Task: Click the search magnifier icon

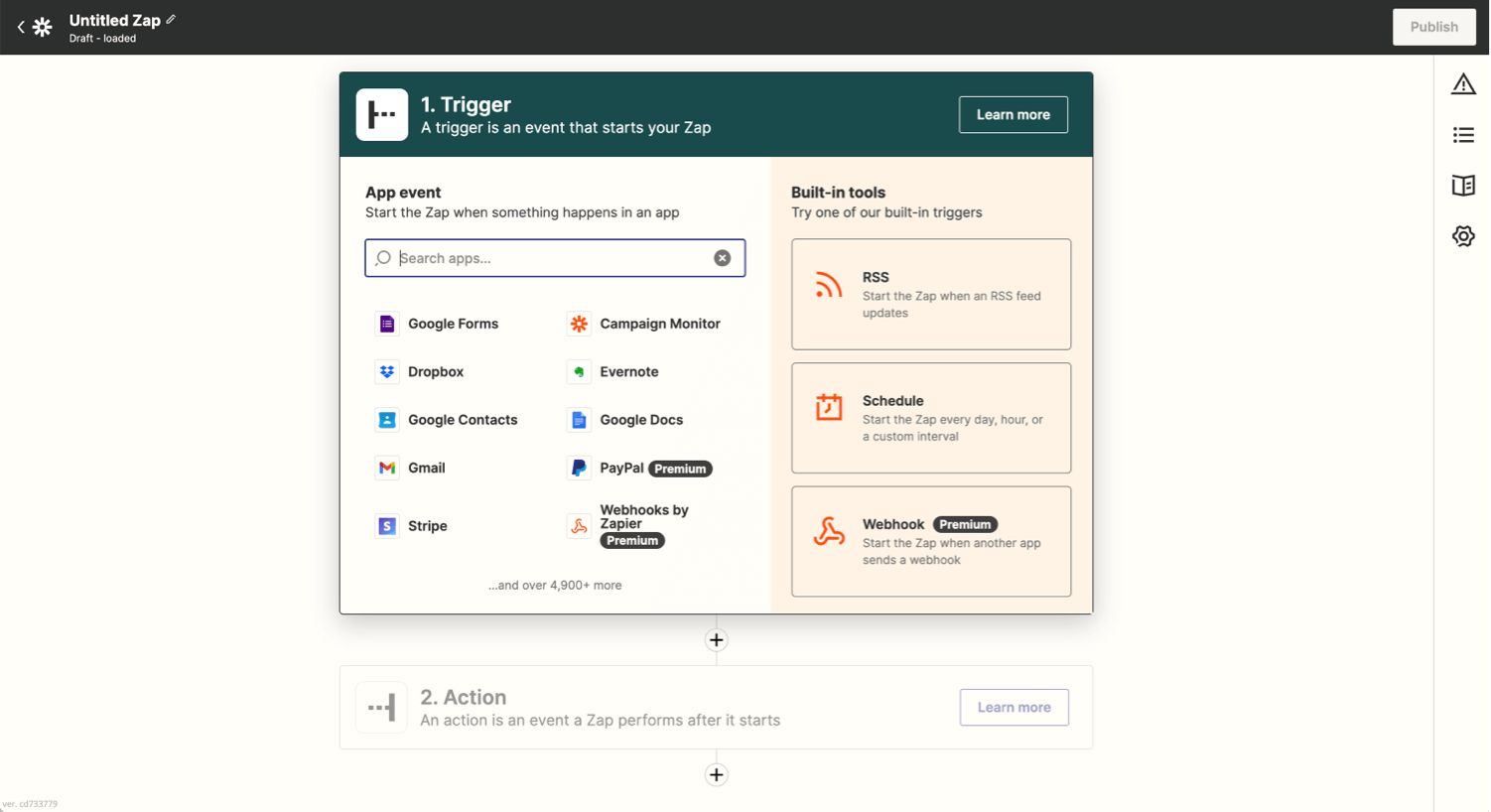Action: (383, 258)
